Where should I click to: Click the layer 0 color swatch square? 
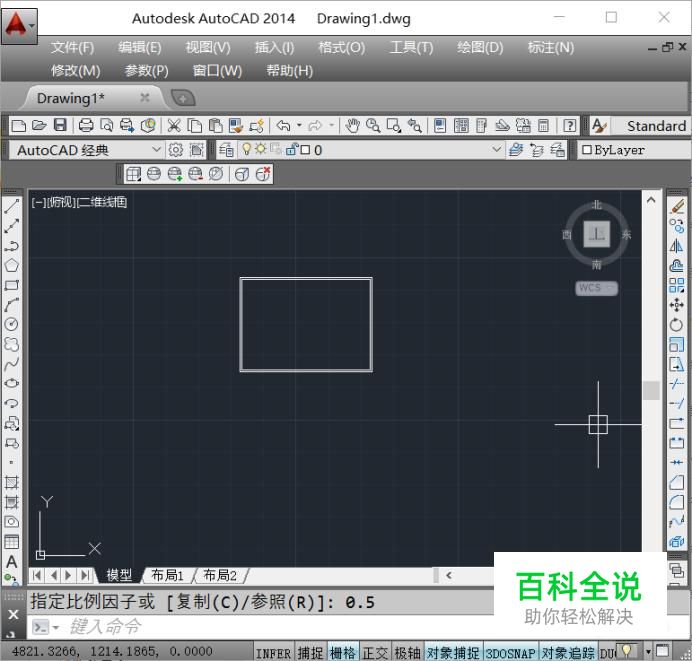(305, 150)
